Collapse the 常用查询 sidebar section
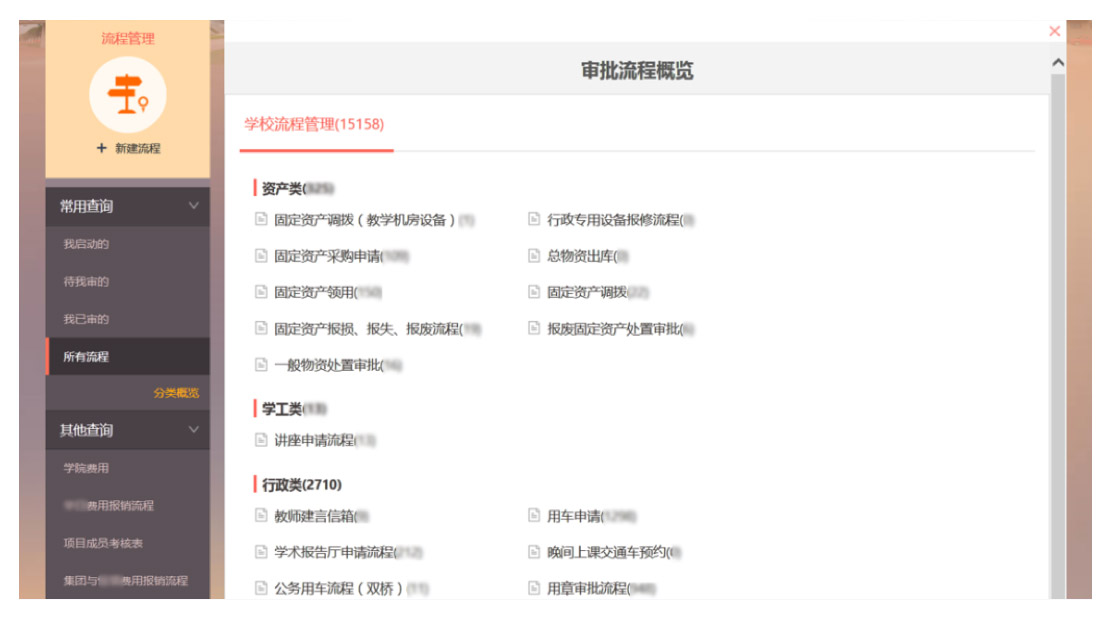1110x620 pixels. pyautogui.click(x=193, y=206)
